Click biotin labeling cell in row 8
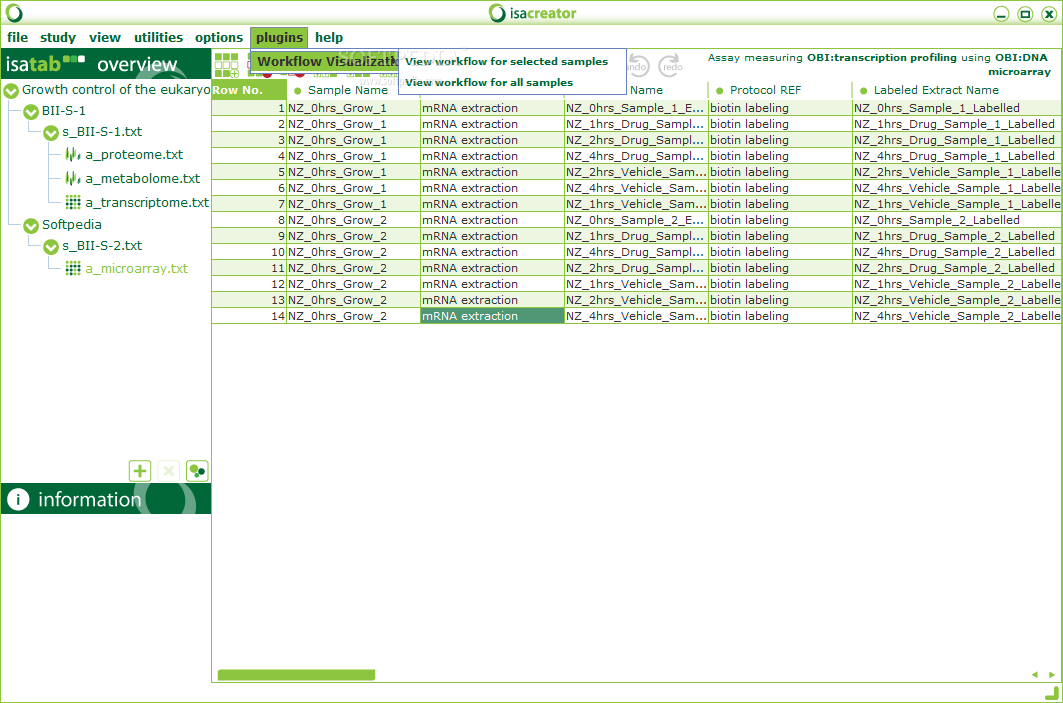1063x703 pixels. (780, 220)
